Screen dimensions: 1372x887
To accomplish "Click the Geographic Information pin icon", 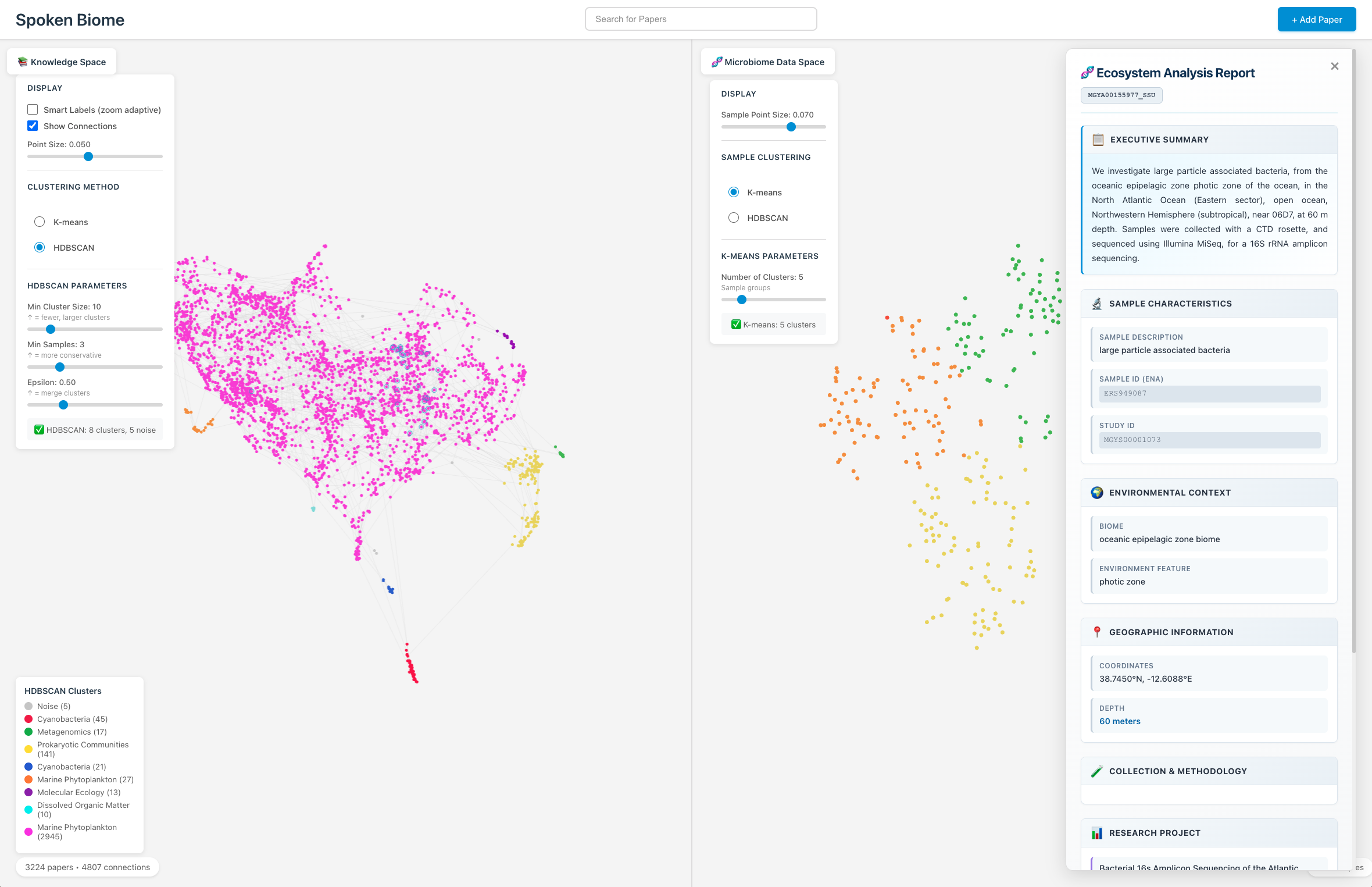I will (x=1096, y=632).
